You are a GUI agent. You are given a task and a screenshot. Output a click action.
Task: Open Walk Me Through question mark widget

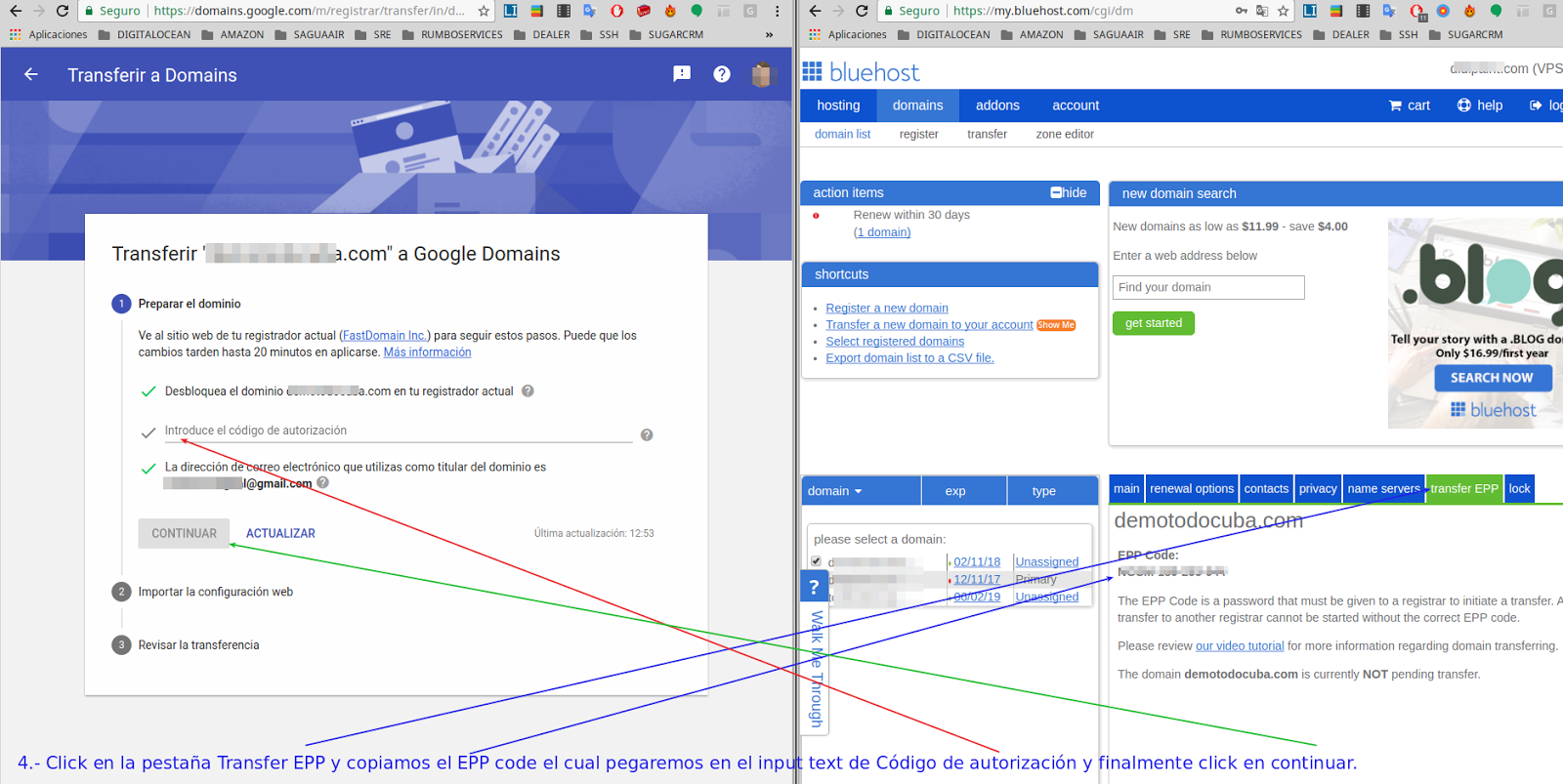click(x=814, y=587)
